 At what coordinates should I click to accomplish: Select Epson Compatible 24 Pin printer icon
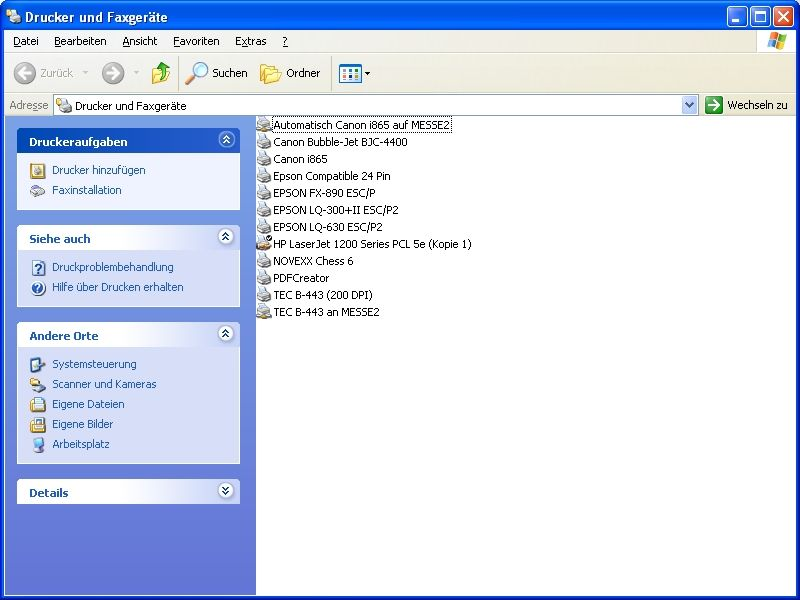click(264, 176)
